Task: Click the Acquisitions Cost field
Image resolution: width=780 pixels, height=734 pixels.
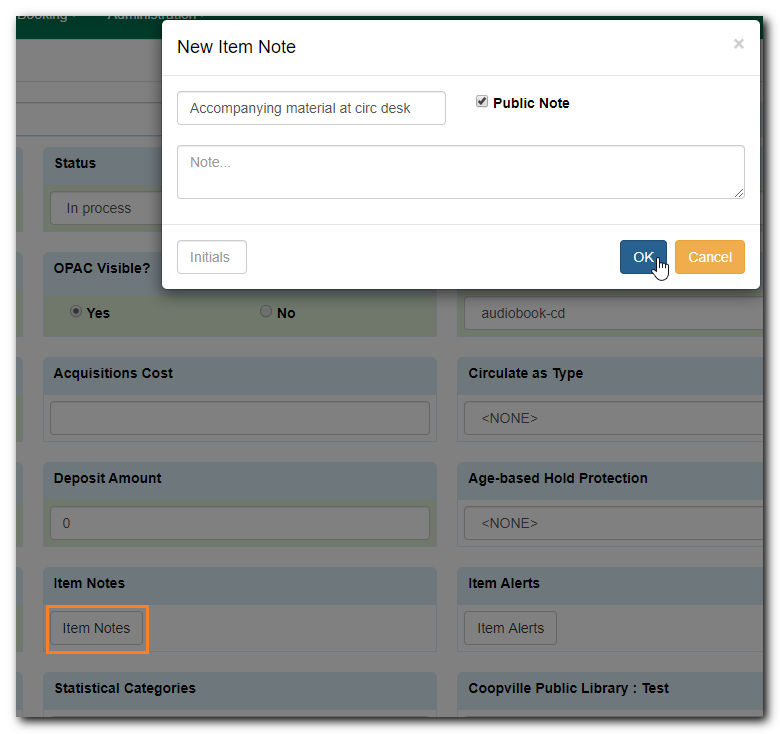Action: pyautogui.click(x=240, y=418)
